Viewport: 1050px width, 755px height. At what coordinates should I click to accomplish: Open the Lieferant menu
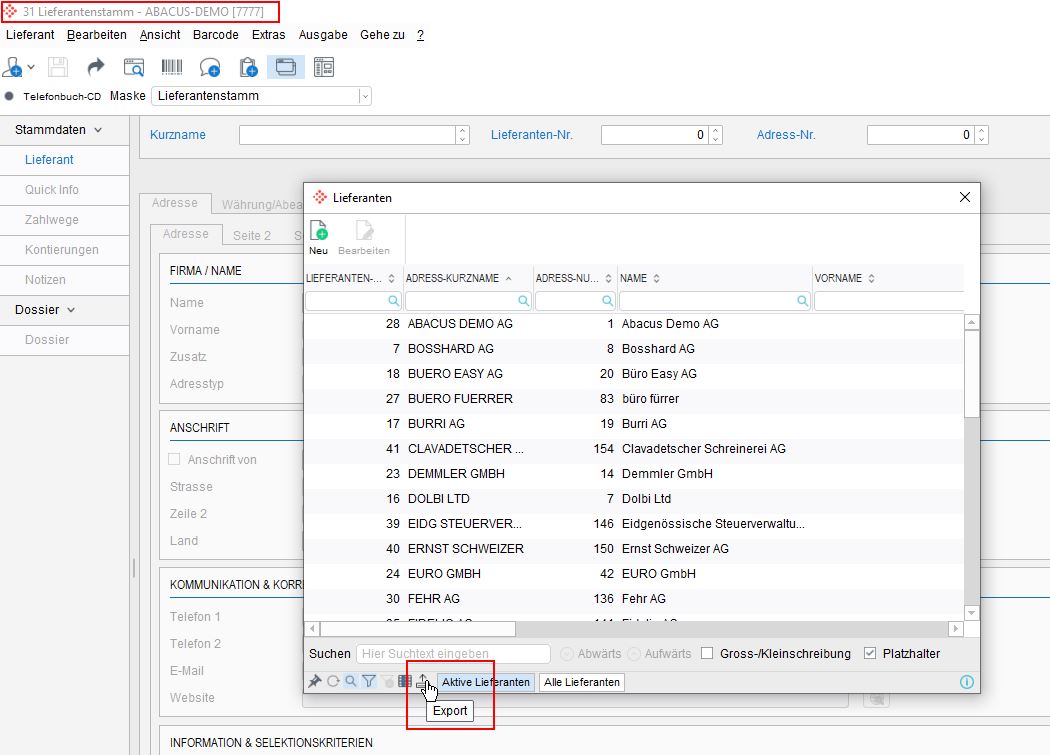tap(30, 35)
